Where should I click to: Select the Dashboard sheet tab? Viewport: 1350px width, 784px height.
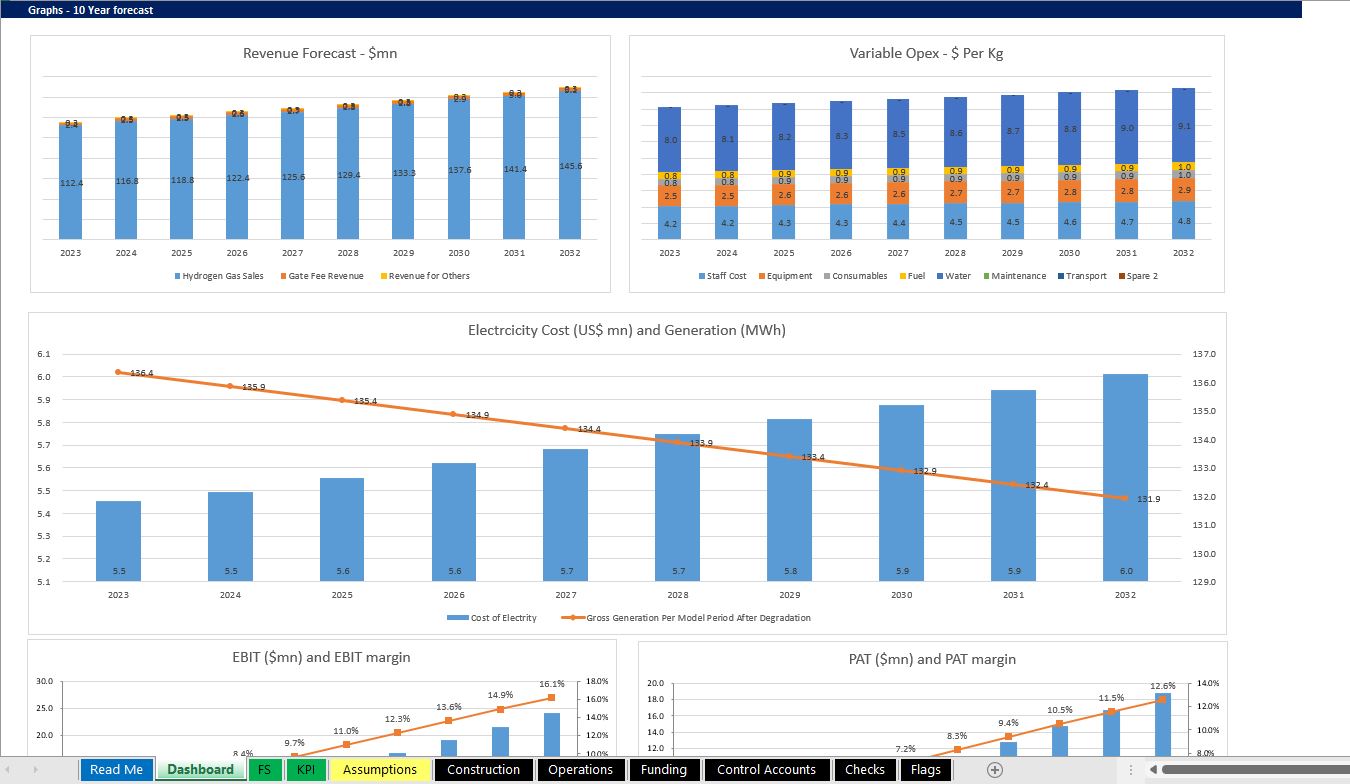coord(201,769)
